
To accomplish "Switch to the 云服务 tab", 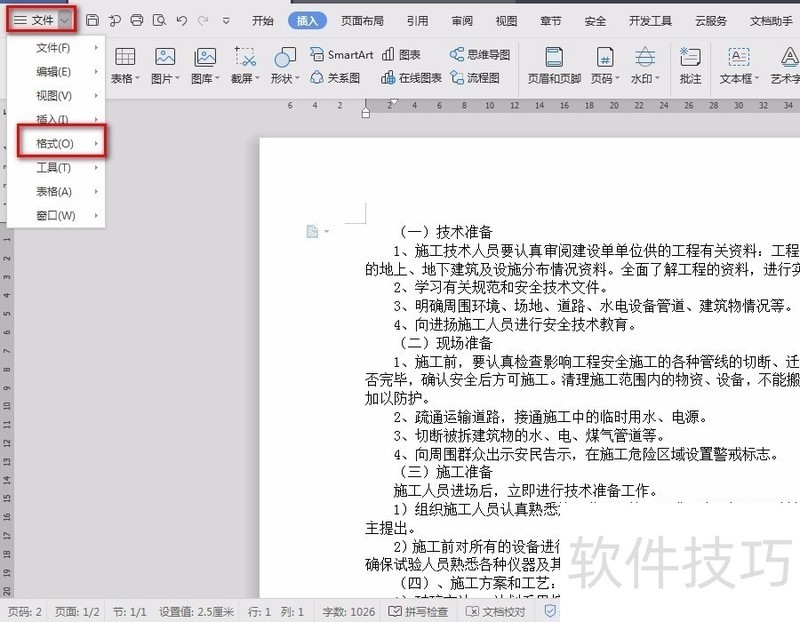I will pos(711,21).
